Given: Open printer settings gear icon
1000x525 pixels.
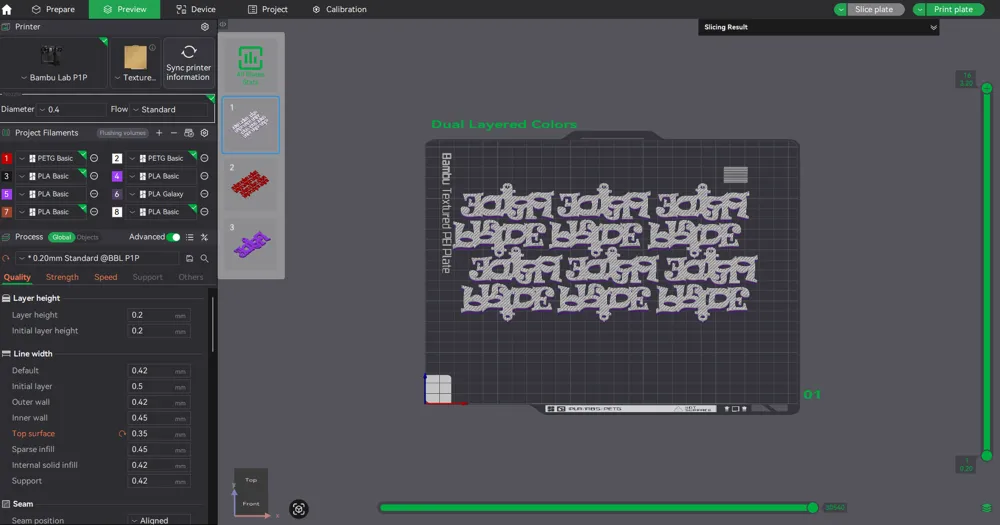Looking at the screenshot, I should point(205,27).
